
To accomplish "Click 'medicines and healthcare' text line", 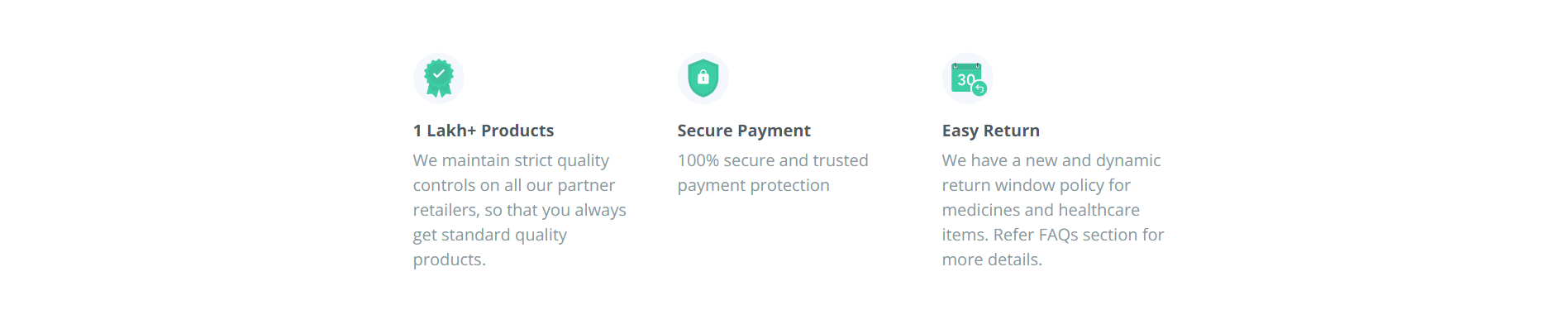I will tap(1041, 210).
